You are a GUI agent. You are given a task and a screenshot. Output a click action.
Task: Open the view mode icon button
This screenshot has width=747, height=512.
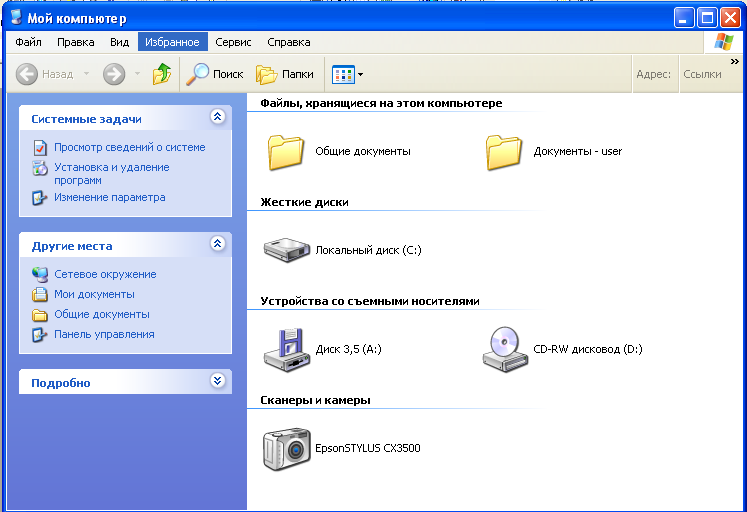pyautogui.click(x=343, y=74)
